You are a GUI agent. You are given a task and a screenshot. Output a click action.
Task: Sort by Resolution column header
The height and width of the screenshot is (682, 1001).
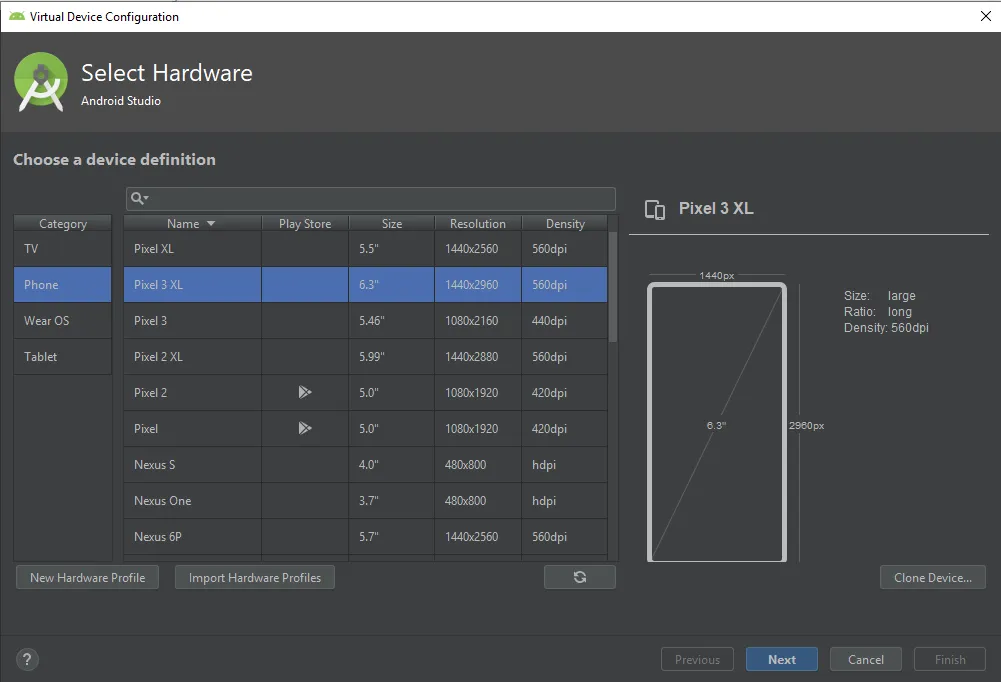(x=478, y=224)
